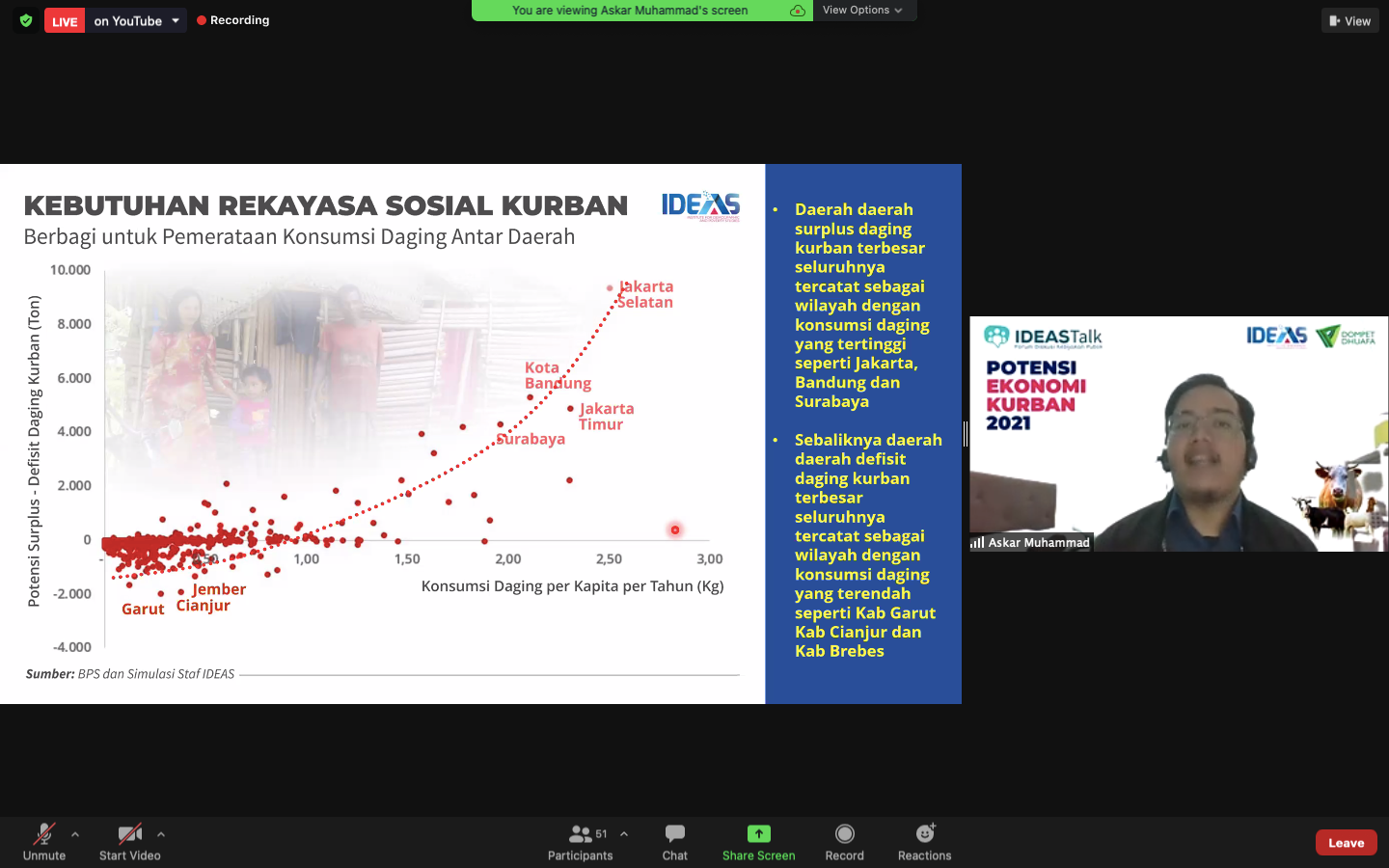The image size is (1389, 868).
Task: Open the Reactions emoji menu
Action: 924,834
